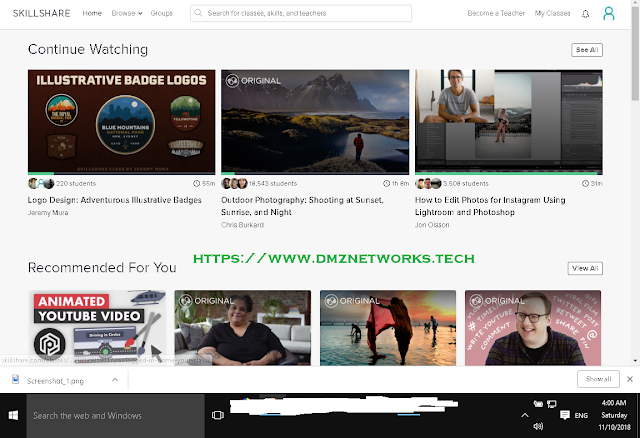The image size is (640, 438).
Task: Click See All for Continue Watching
Action: 587,50
